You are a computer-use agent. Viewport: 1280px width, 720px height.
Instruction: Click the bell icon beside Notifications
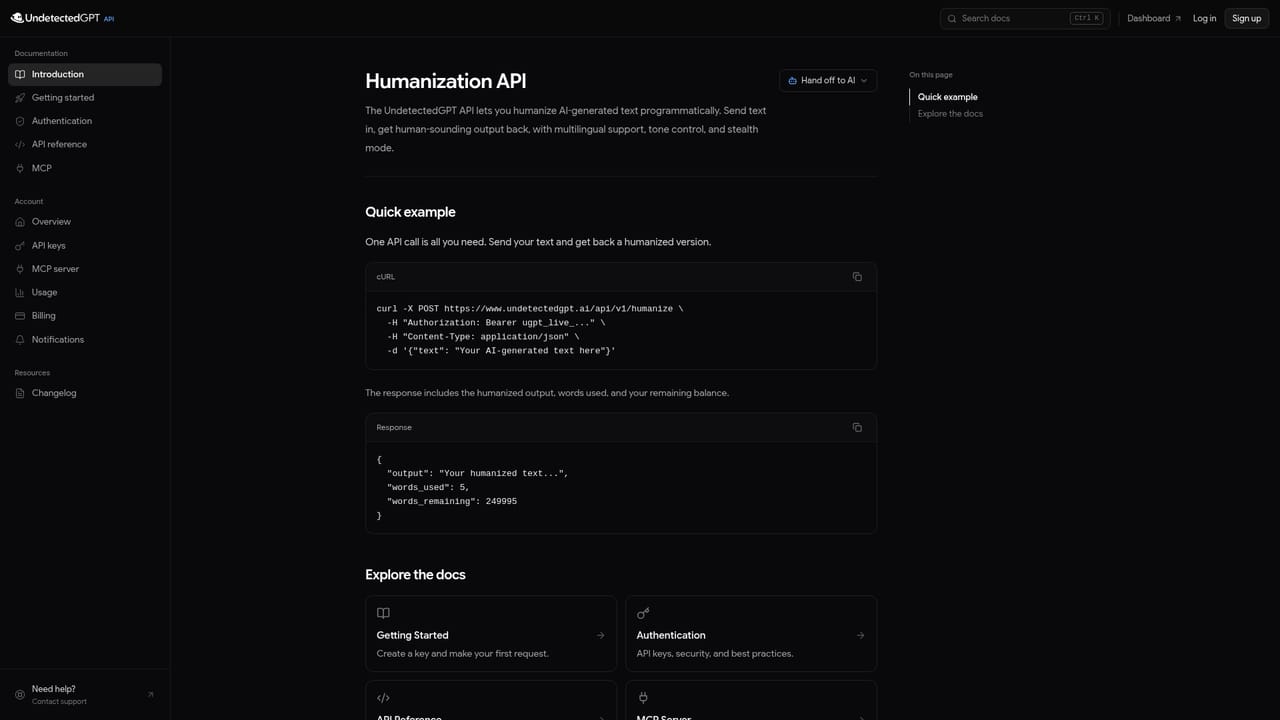coord(20,340)
